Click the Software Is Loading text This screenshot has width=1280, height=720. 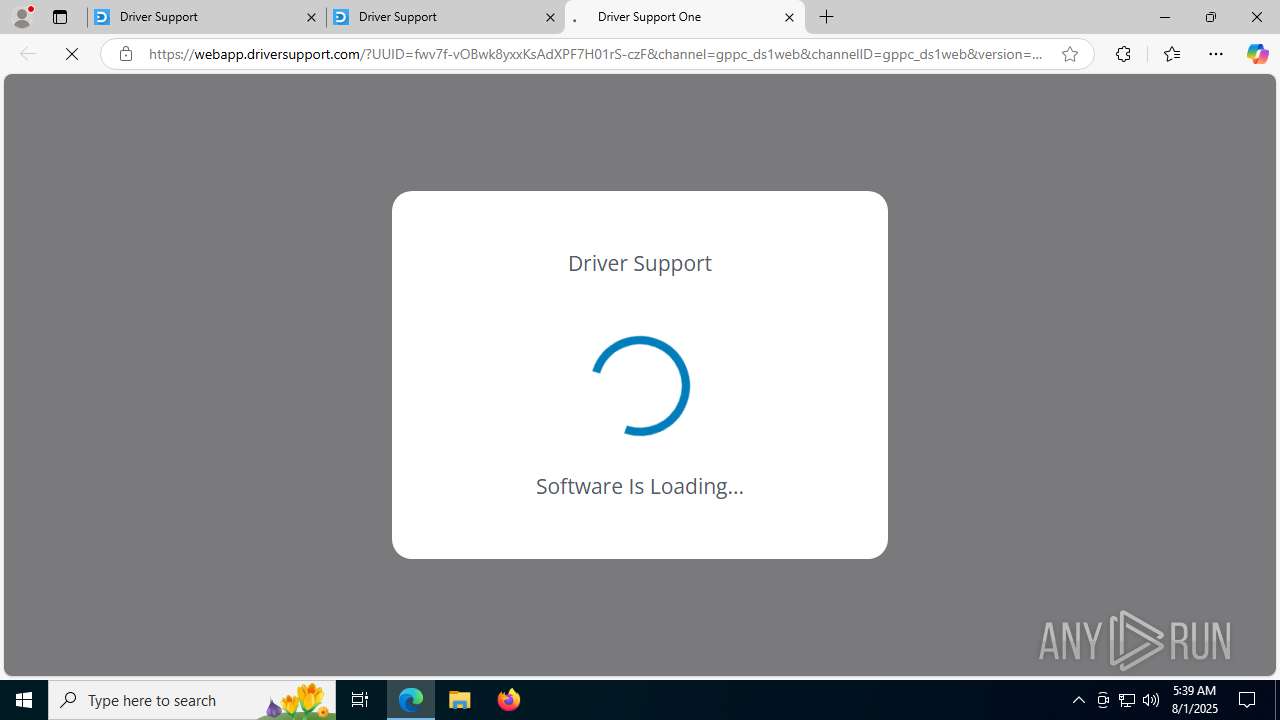pos(640,486)
